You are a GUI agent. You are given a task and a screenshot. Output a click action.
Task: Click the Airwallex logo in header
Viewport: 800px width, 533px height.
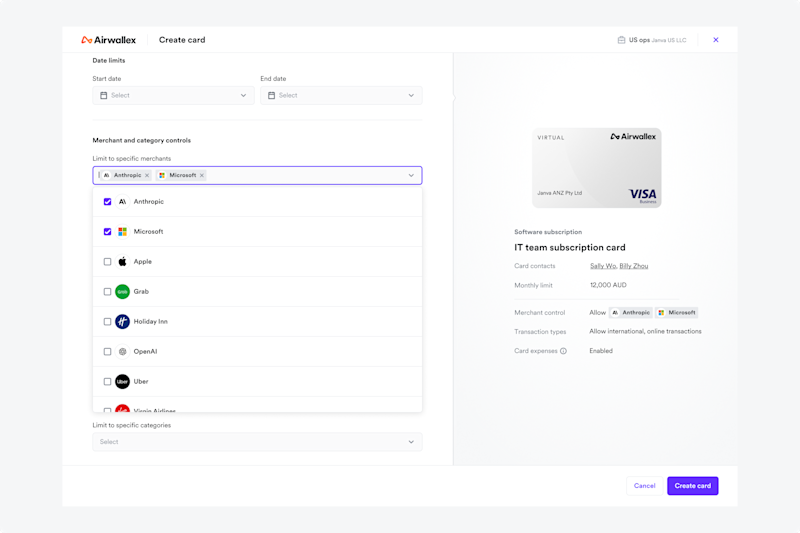109,40
